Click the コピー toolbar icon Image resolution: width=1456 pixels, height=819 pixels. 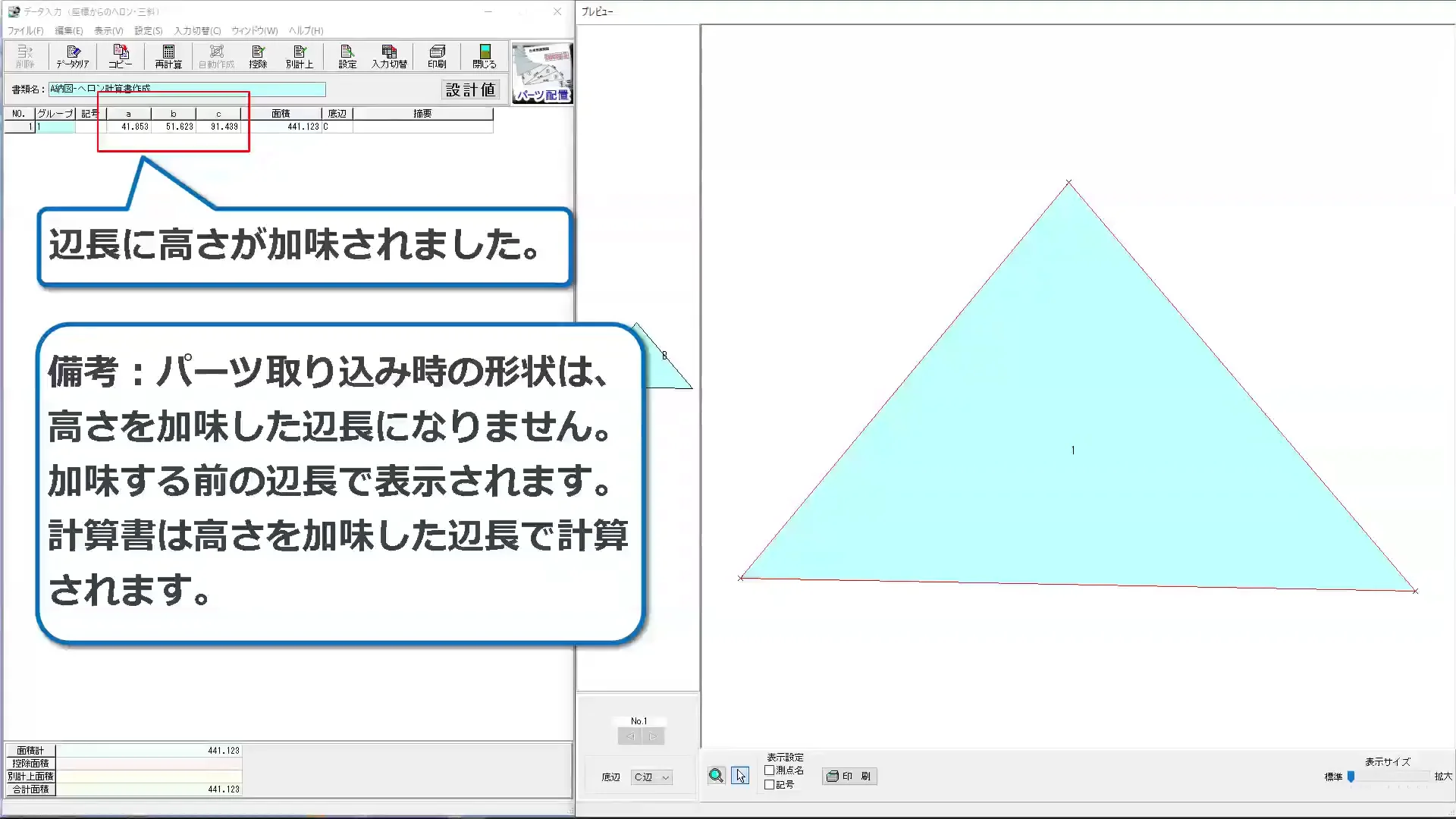click(x=119, y=55)
